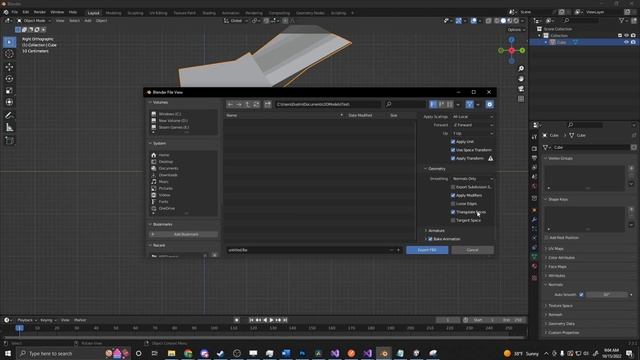Refresh the file list
Image resolution: width=640 pixels, height=360 pixels.
point(256,104)
